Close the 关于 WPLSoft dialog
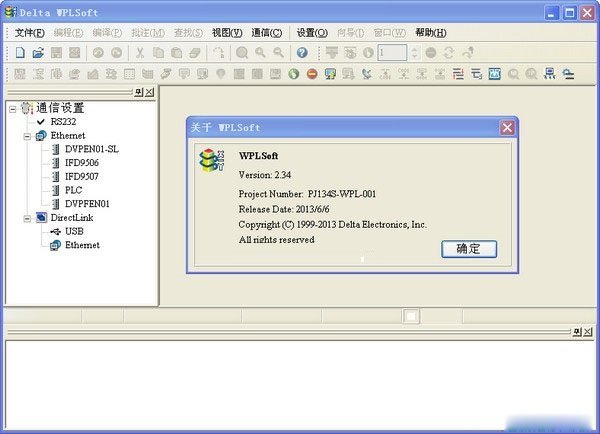 pyautogui.click(x=507, y=128)
